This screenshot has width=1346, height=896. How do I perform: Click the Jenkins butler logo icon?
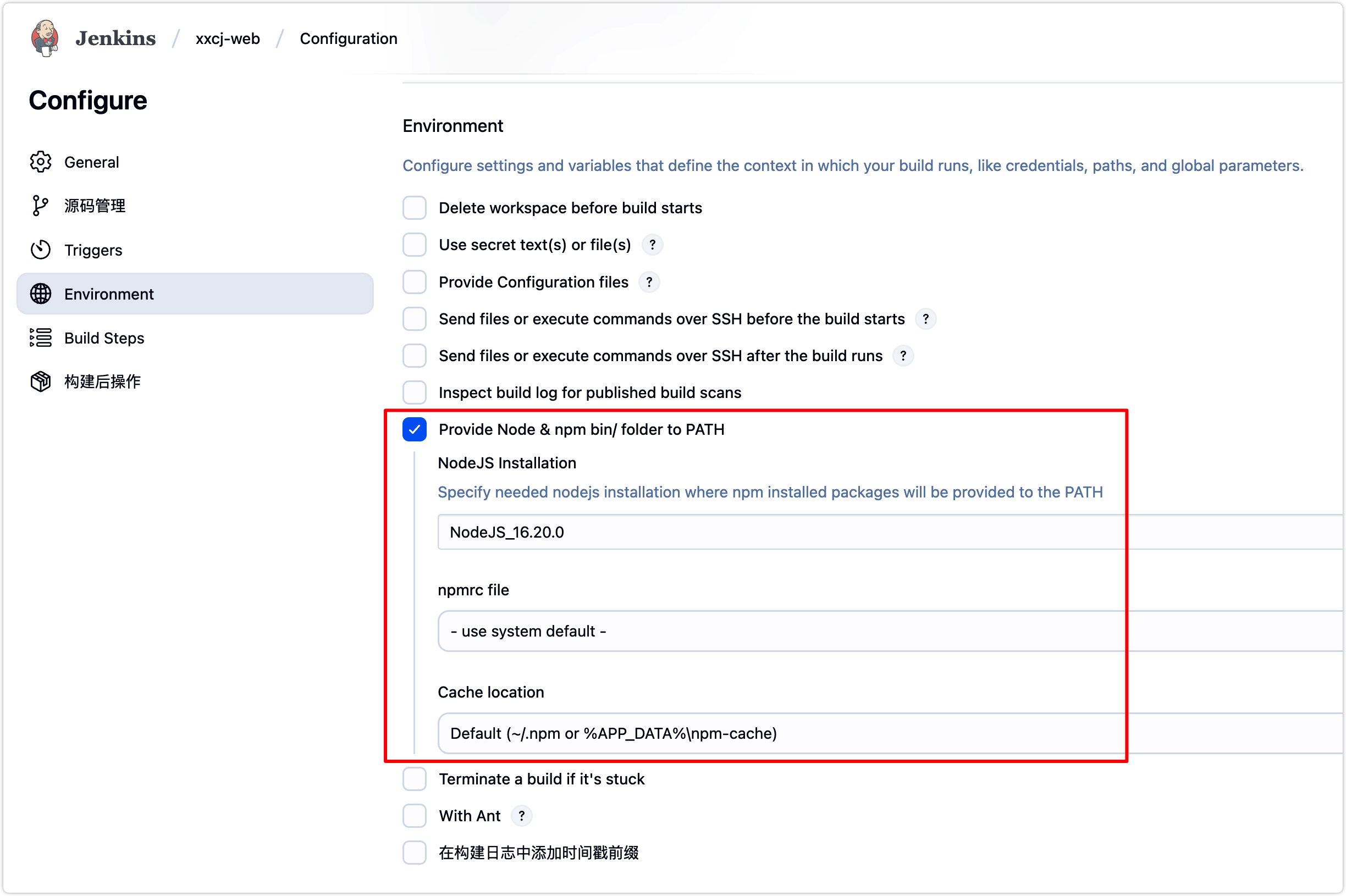(x=45, y=38)
